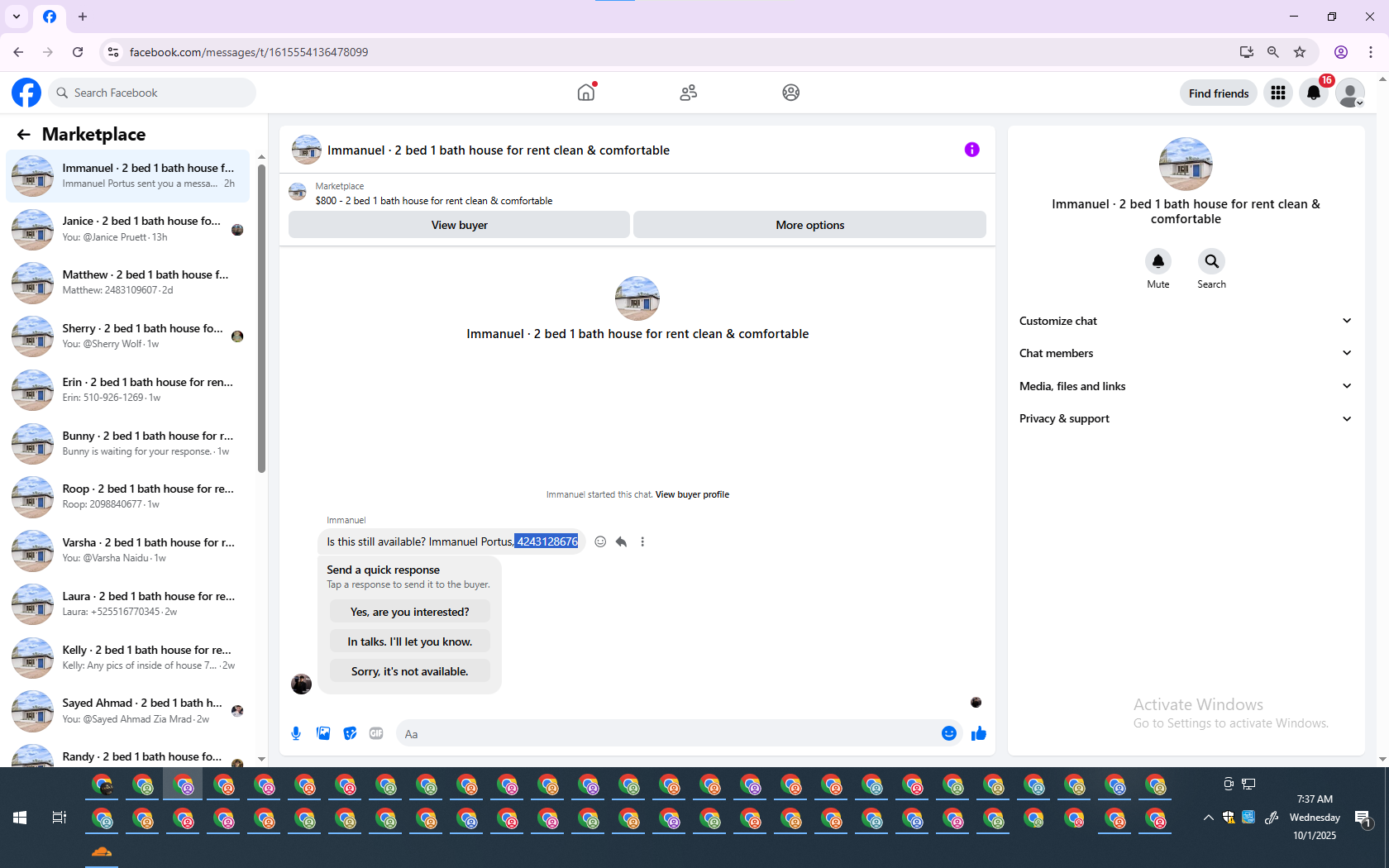The image size is (1389, 868).
Task: Open more options dots for Immanuel's message
Action: coord(642,541)
